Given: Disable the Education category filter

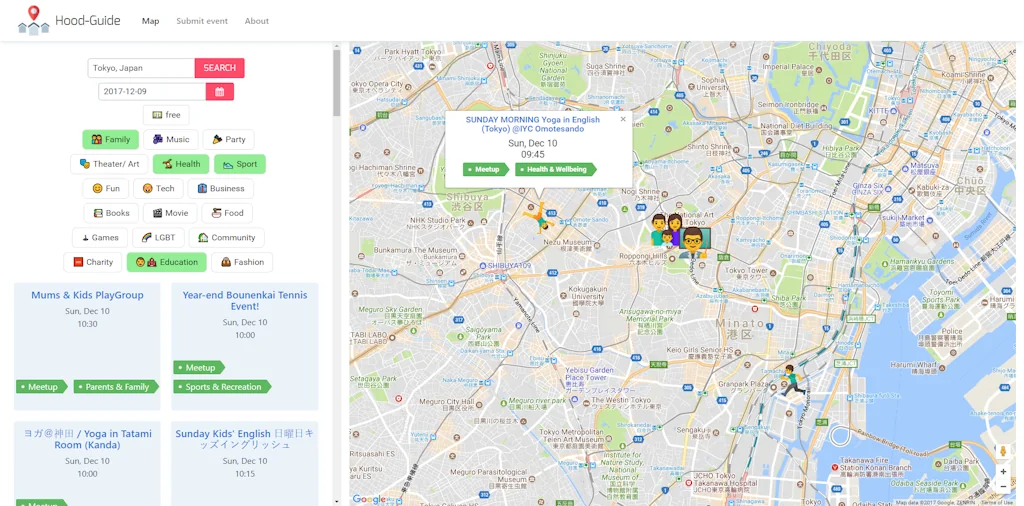Looking at the screenshot, I should [x=167, y=262].
